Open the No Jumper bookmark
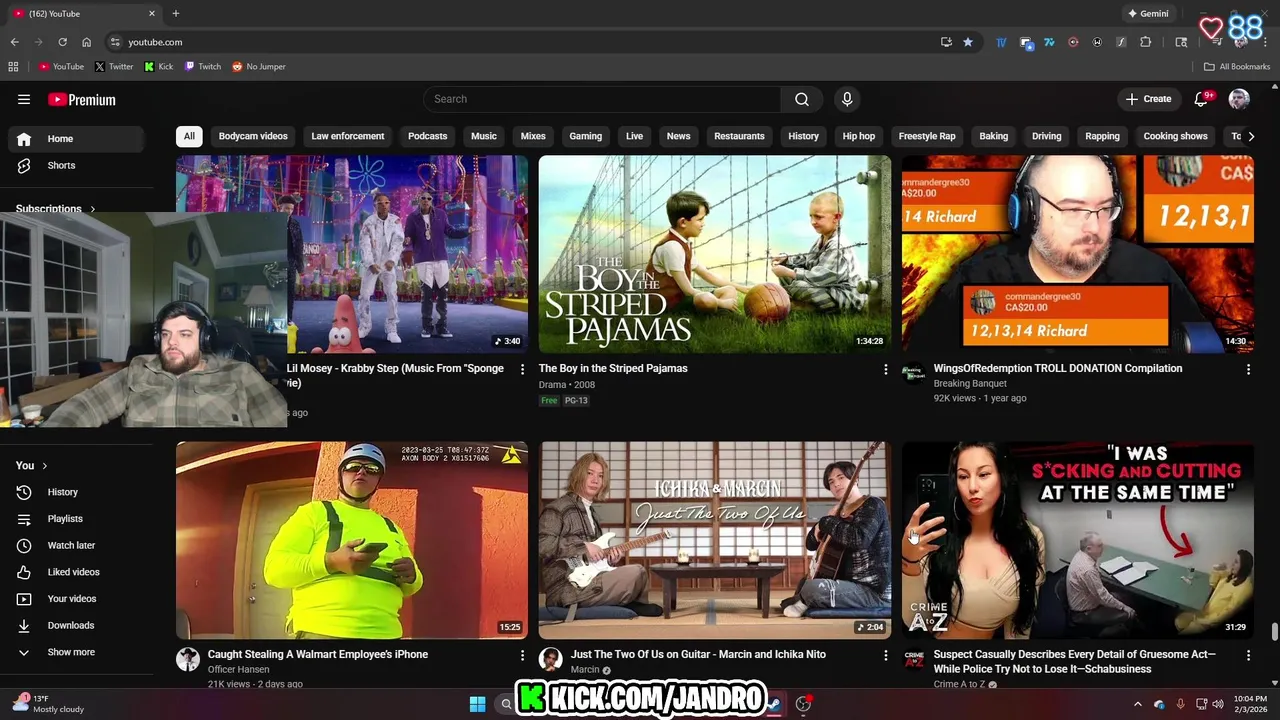This screenshot has width=1280, height=720. (259, 67)
